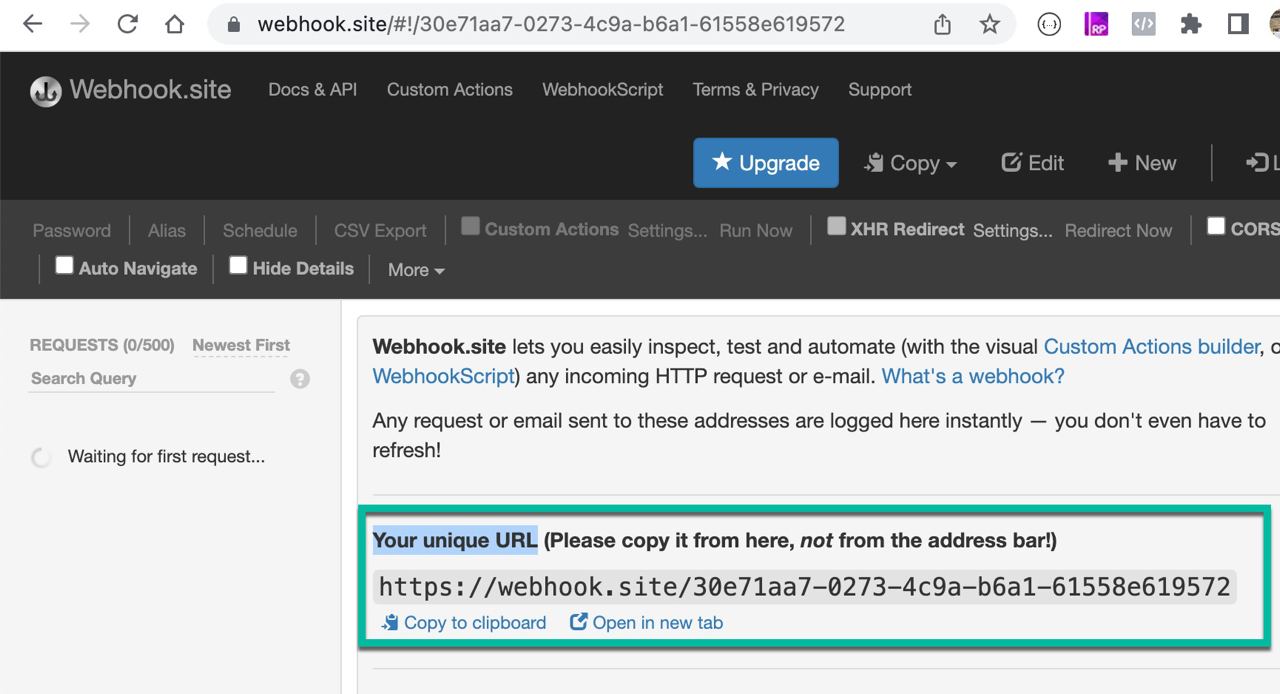Click the browser reload icon
This screenshot has width=1280, height=694.
coord(127,24)
